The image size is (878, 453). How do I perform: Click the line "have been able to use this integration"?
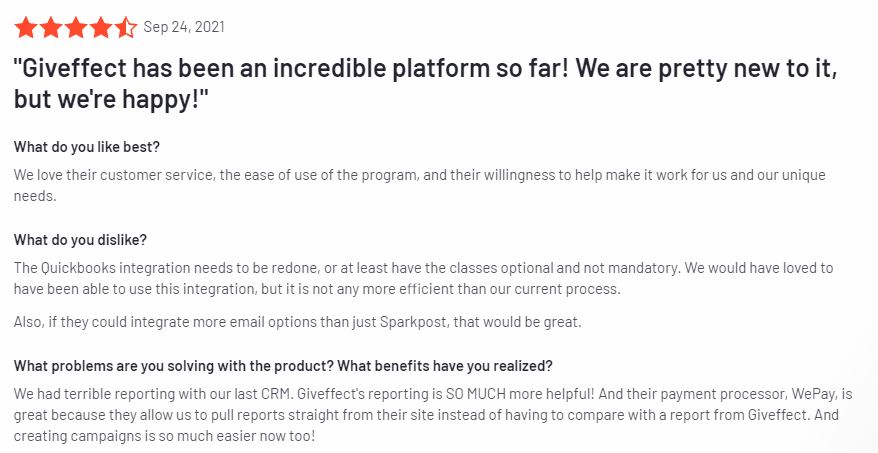(x=317, y=289)
